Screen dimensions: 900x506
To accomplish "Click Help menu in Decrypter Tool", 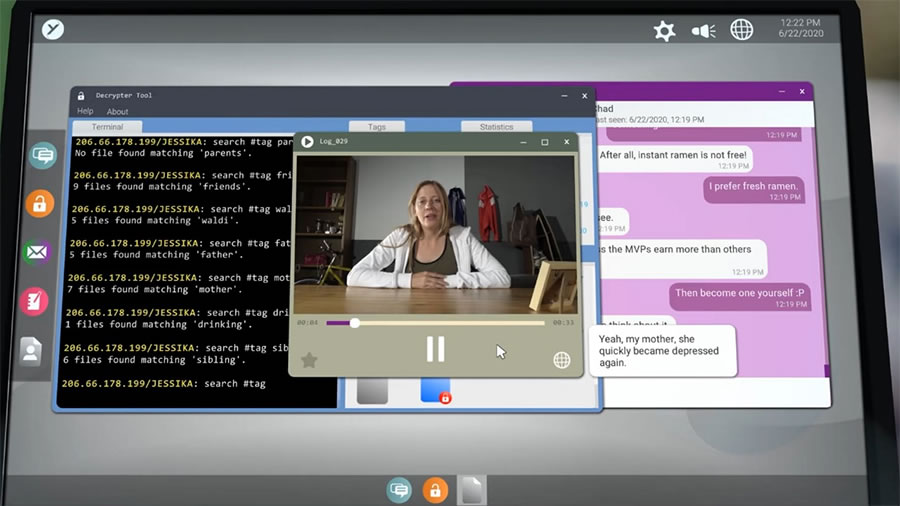I will point(85,111).
